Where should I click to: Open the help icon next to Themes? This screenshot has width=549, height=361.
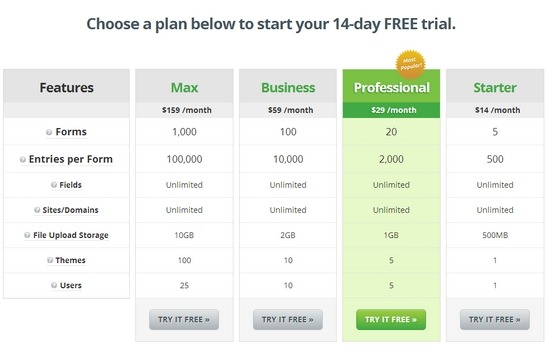tap(50, 260)
